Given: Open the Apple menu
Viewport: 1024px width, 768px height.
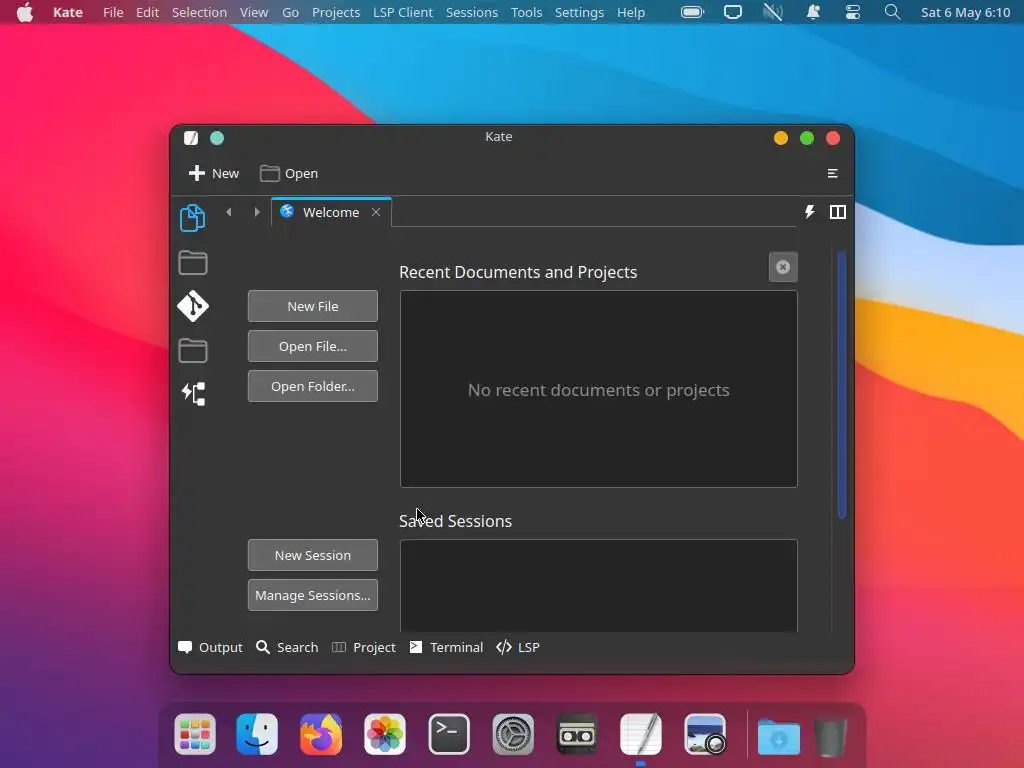Looking at the screenshot, I should [25, 12].
